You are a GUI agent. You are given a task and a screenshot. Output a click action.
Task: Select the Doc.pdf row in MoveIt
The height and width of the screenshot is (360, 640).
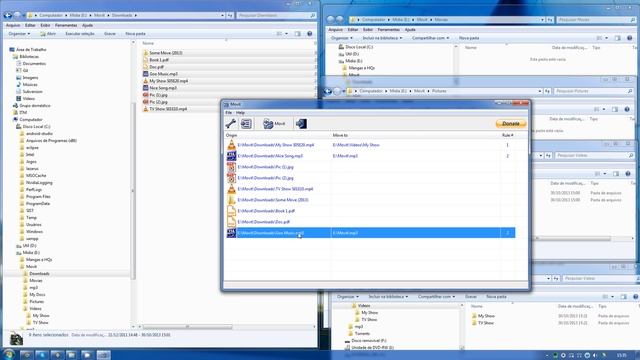(x=370, y=222)
